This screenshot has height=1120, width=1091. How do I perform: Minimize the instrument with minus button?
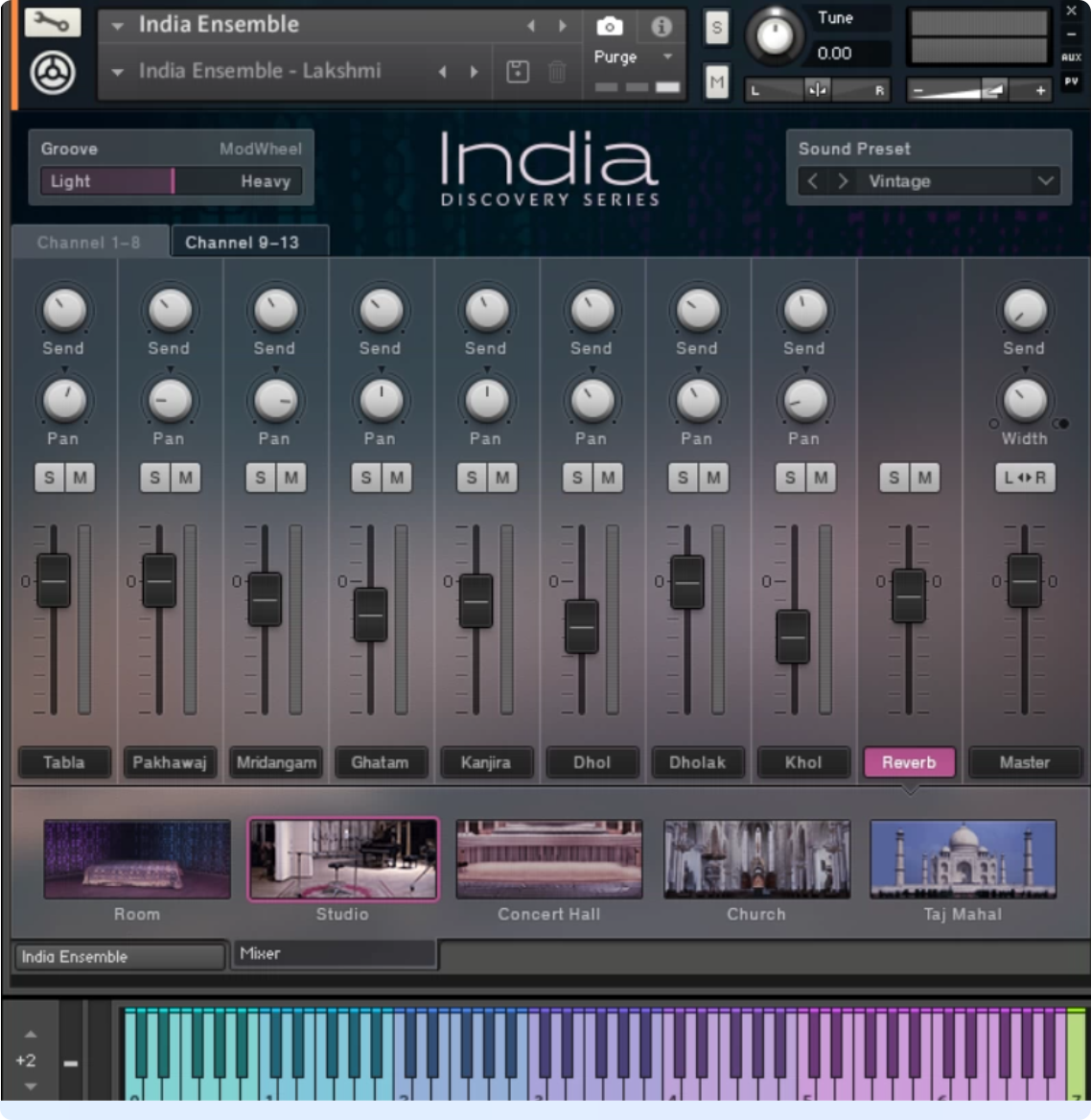tap(1071, 34)
